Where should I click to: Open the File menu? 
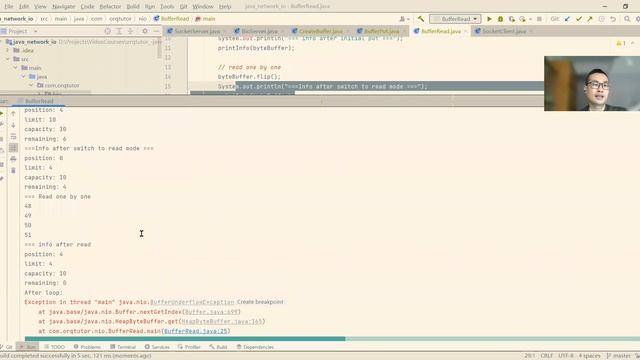9,7
